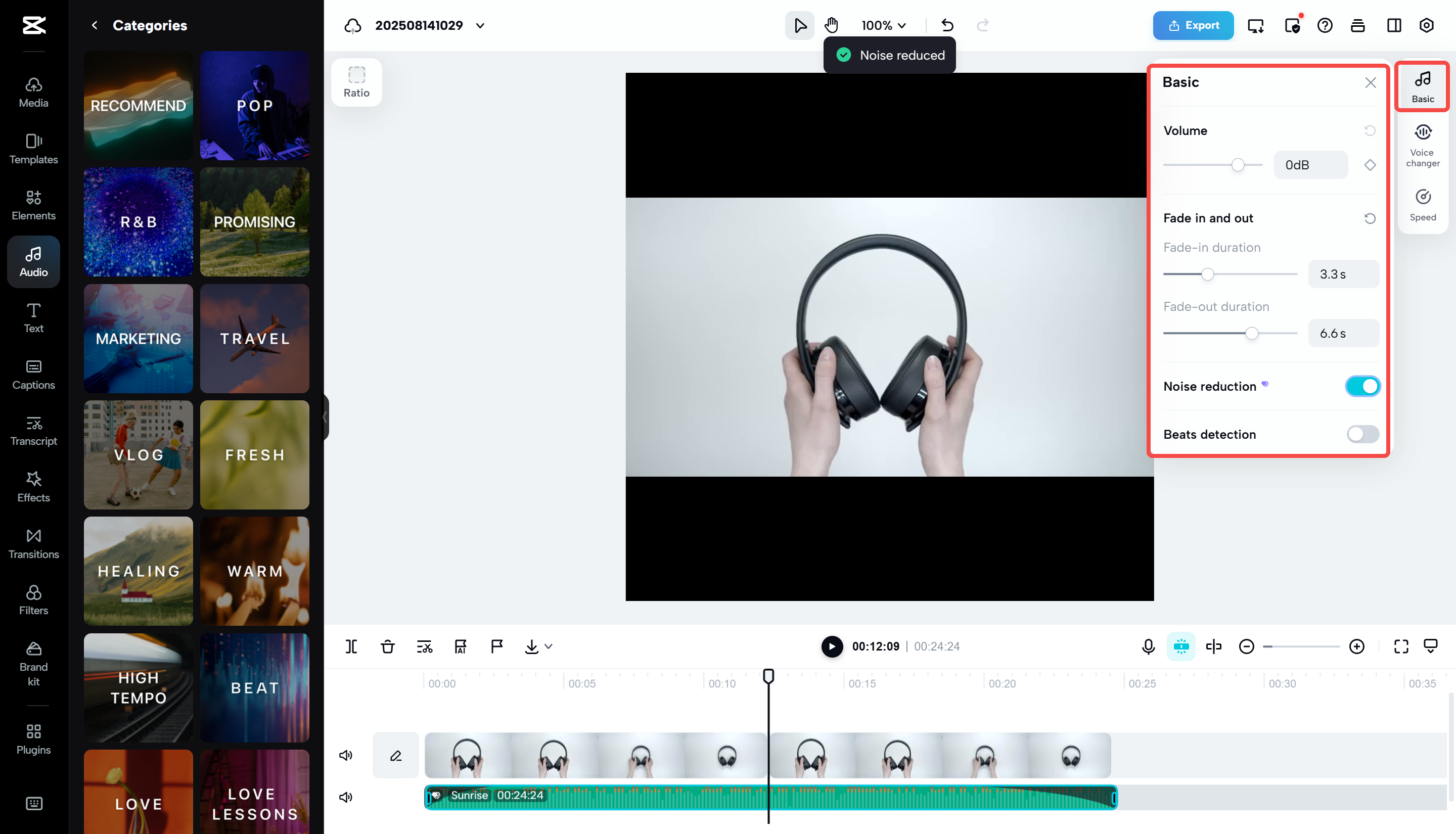Enable the Beats detection toggle
This screenshot has width=1456, height=834.
1362,434
